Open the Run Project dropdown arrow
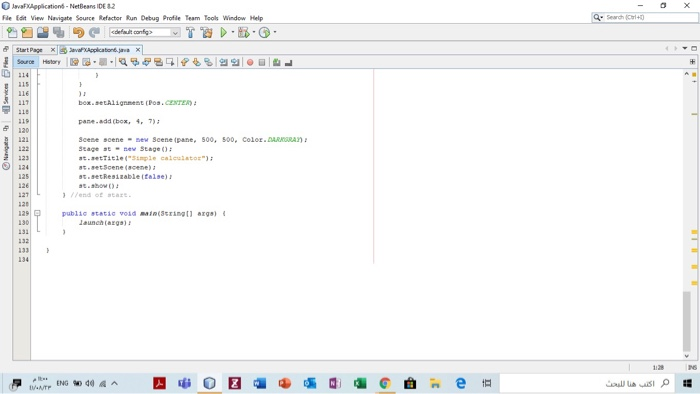 233,32
